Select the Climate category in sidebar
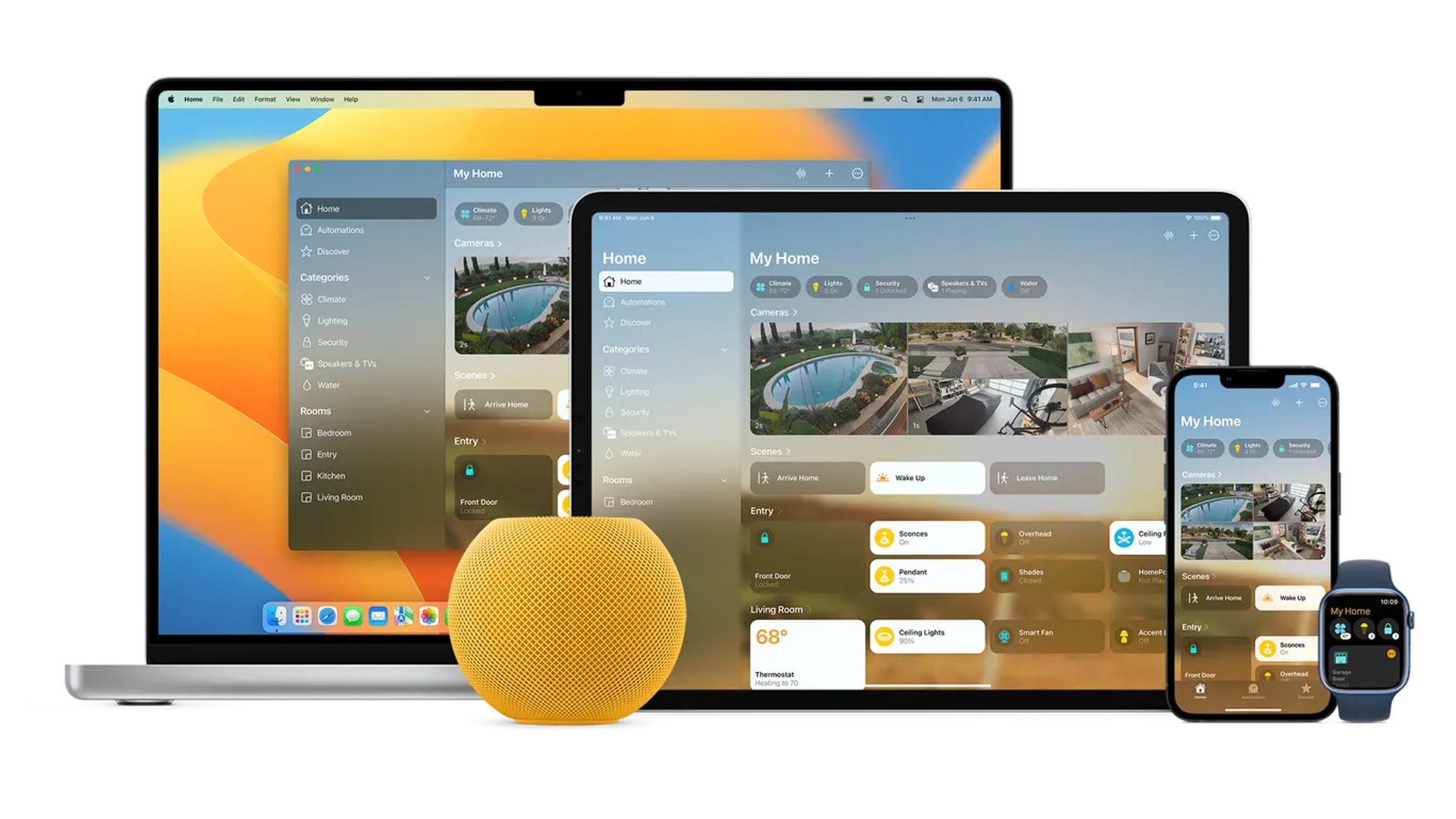1456x819 pixels. click(330, 299)
